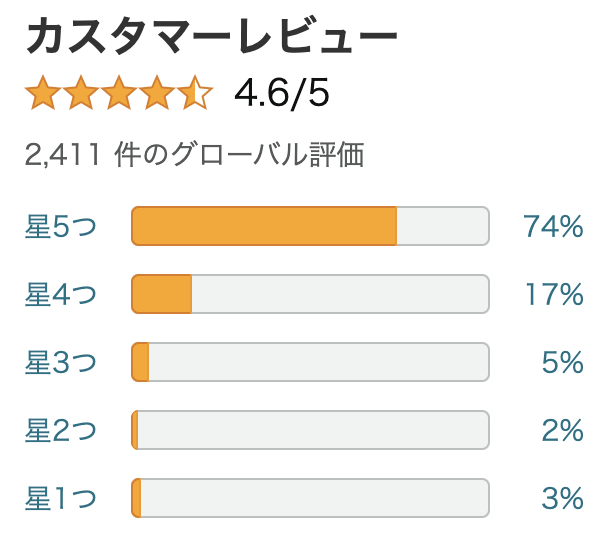The image size is (614, 550).
Task: Select the 74% percentage link
Action: click(553, 226)
